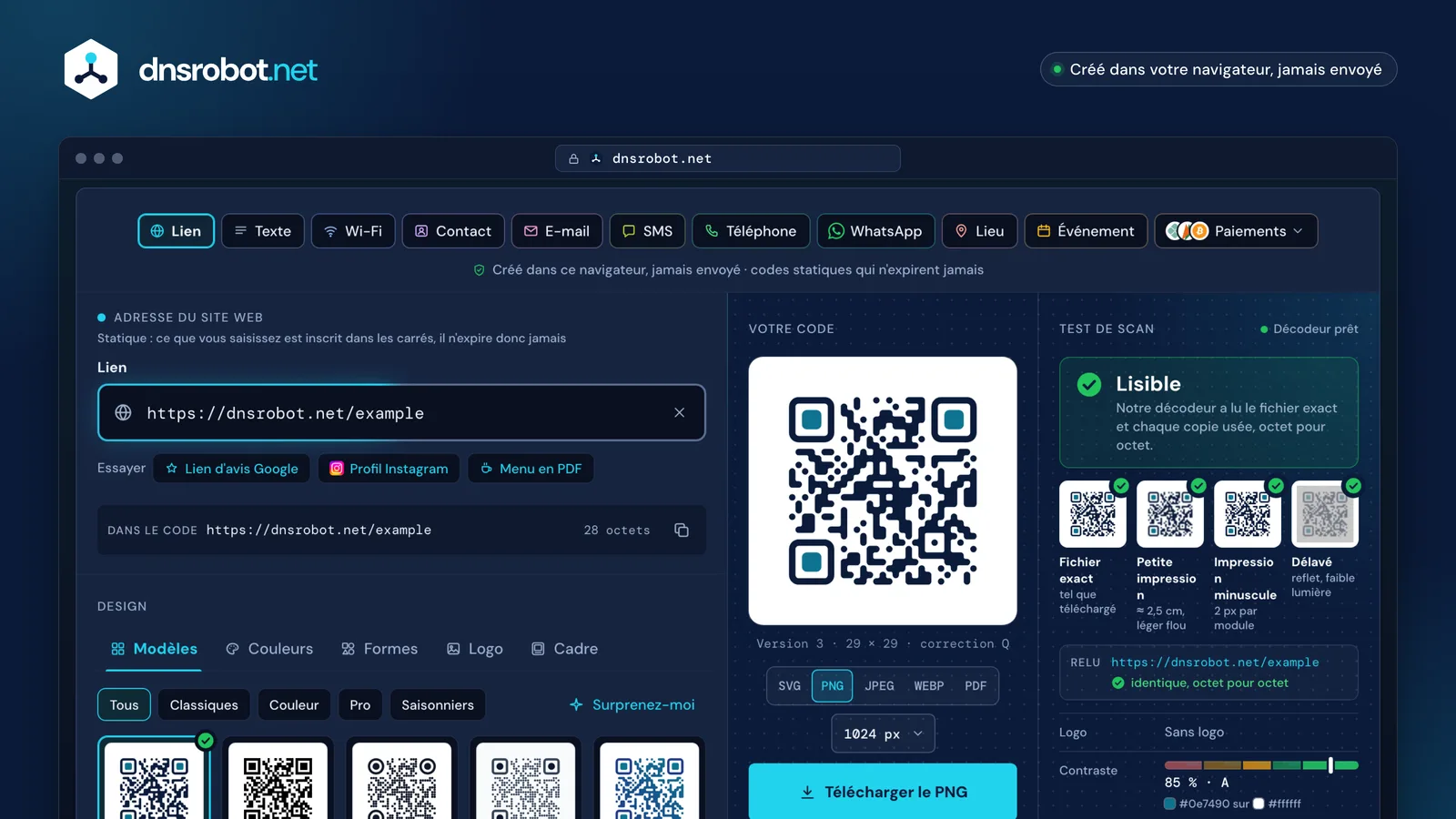Click Télécharger le PNG button

pos(883,791)
